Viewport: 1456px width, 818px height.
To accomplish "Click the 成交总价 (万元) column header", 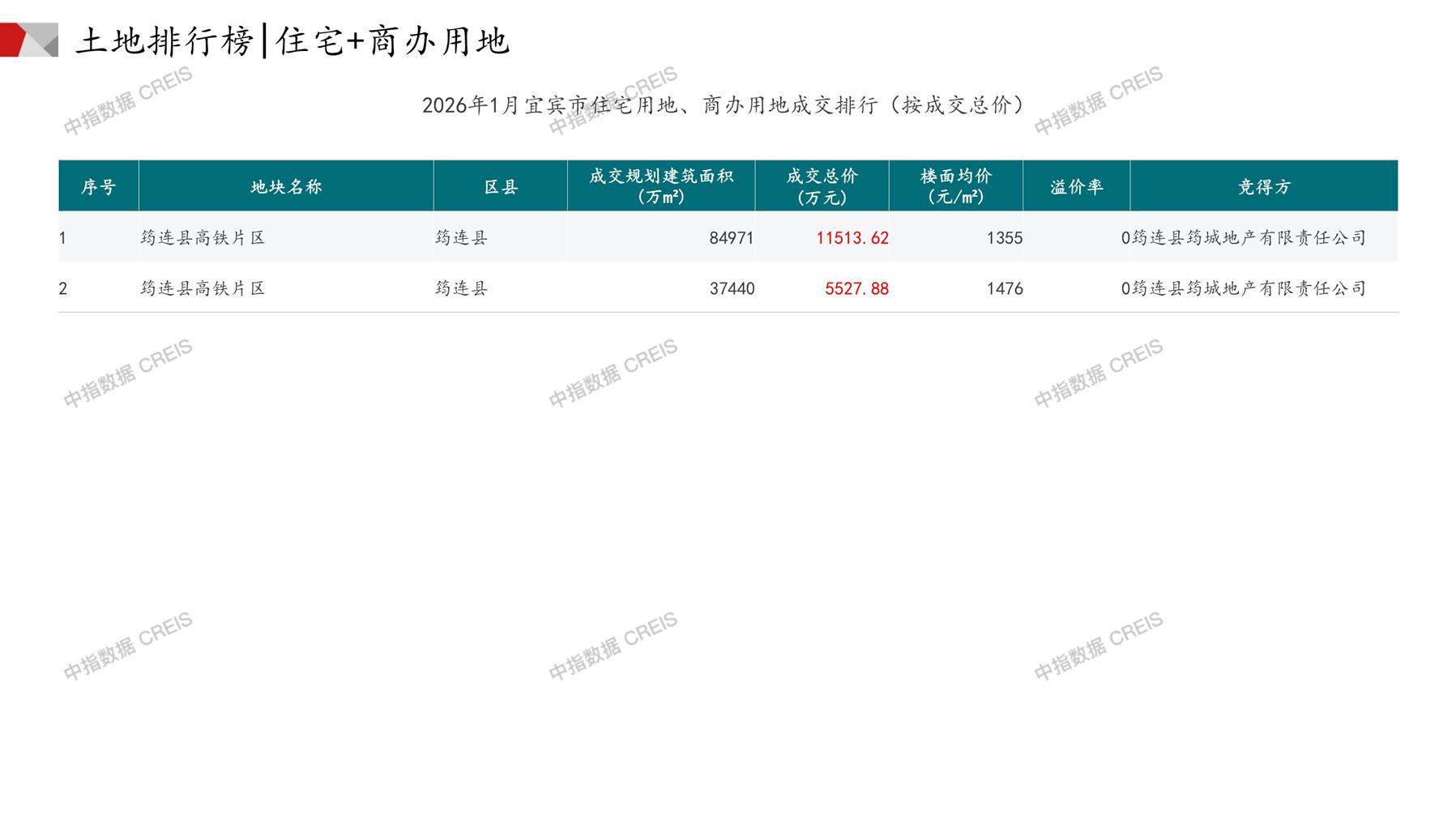I will click(822, 186).
